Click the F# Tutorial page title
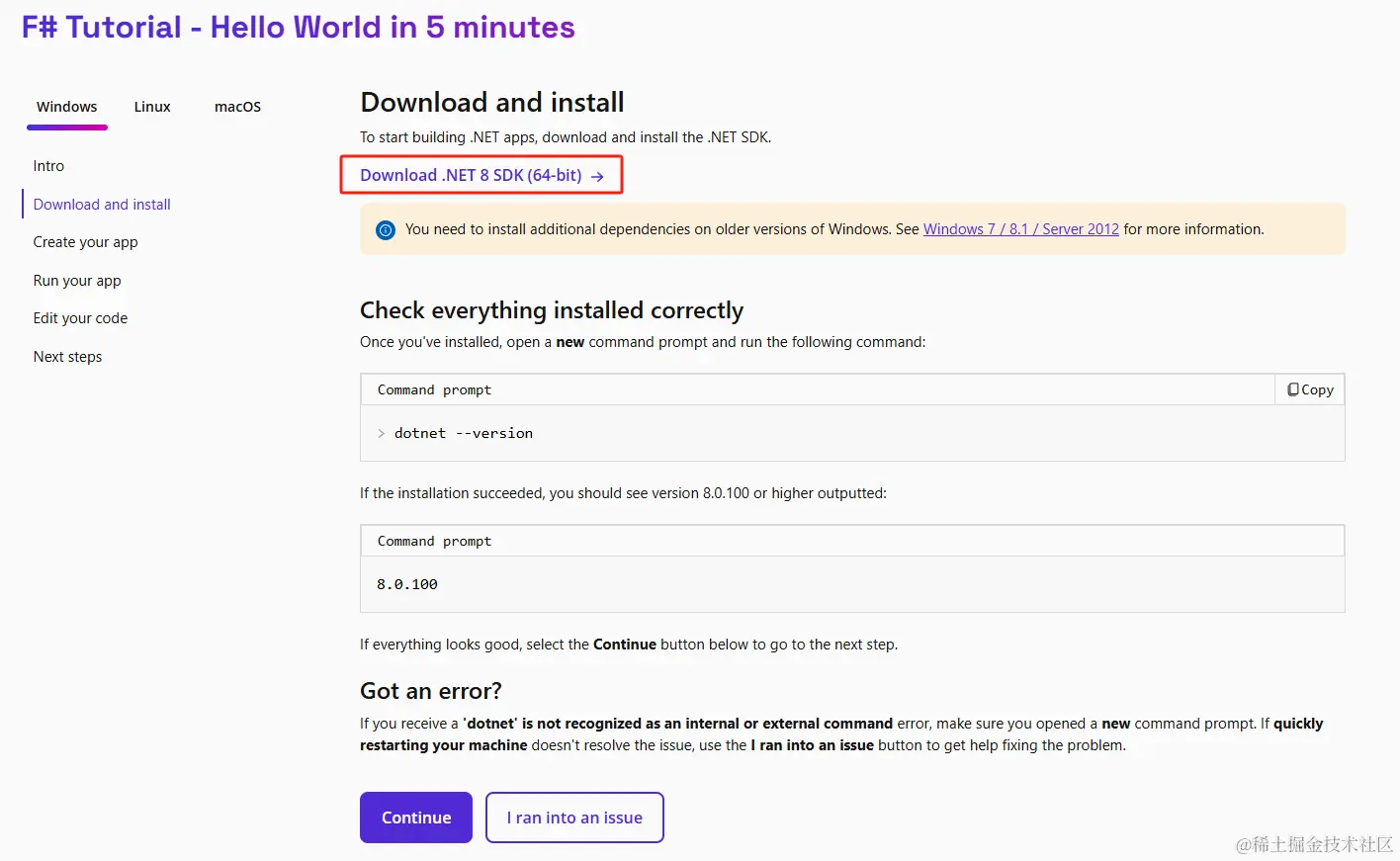The height and width of the screenshot is (861, 1400). tap(298, 27)
